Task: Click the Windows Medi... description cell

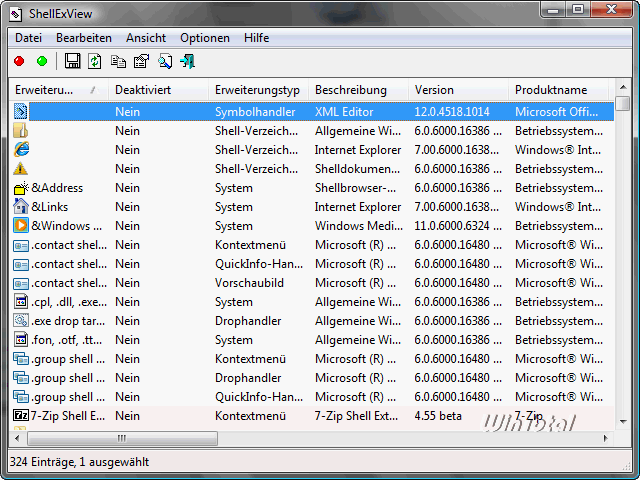Action: (358, 226)
